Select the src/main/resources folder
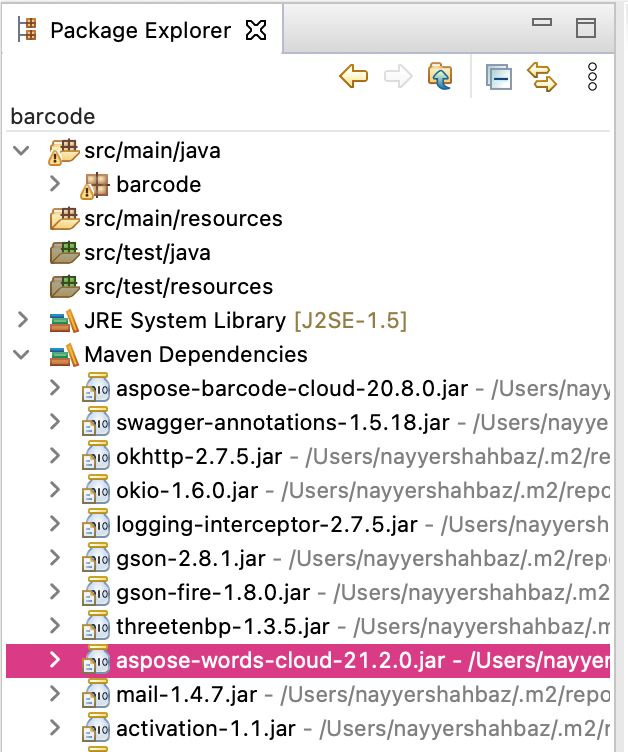Viewport: 628px width, 752px height. [x=183, y=219]
